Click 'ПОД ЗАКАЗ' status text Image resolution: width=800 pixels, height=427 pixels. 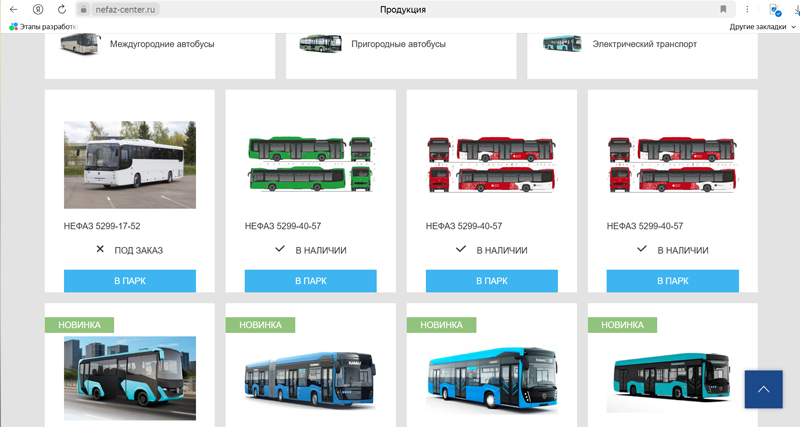tap(138, 250)
